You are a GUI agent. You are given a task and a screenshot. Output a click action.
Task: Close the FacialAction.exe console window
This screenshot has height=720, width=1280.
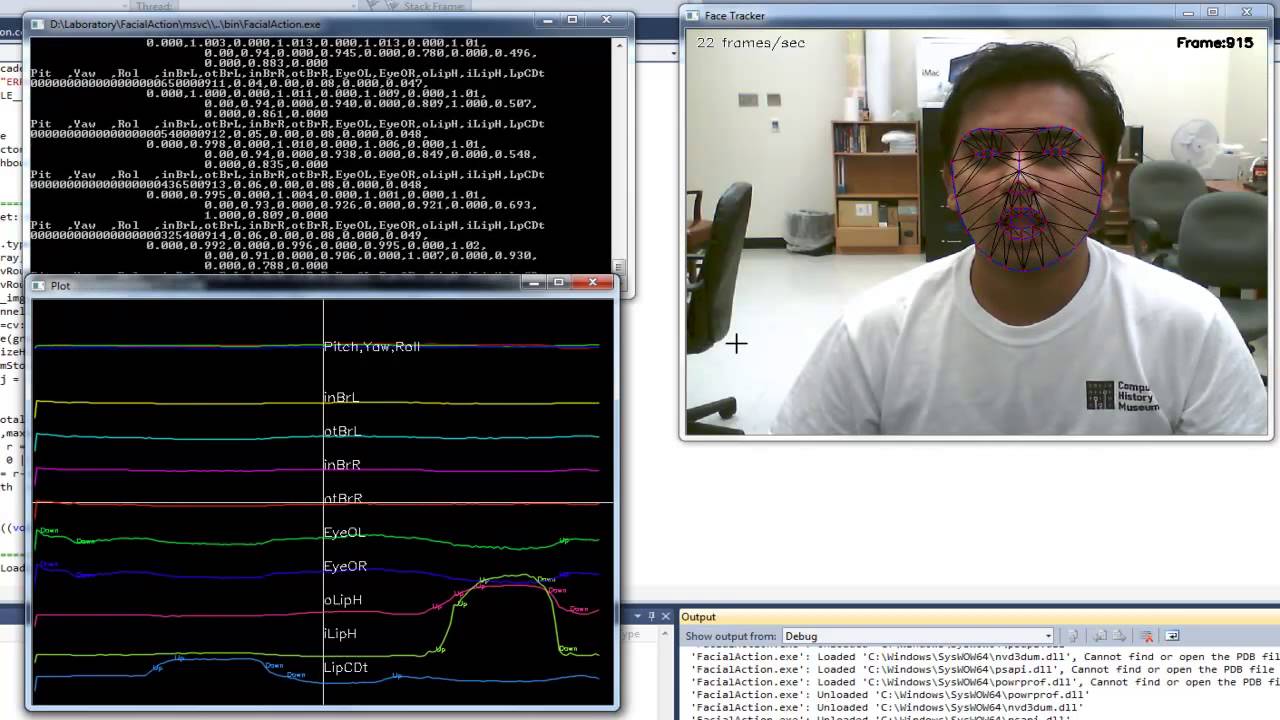pyautogui.click(x=606, y=20)
